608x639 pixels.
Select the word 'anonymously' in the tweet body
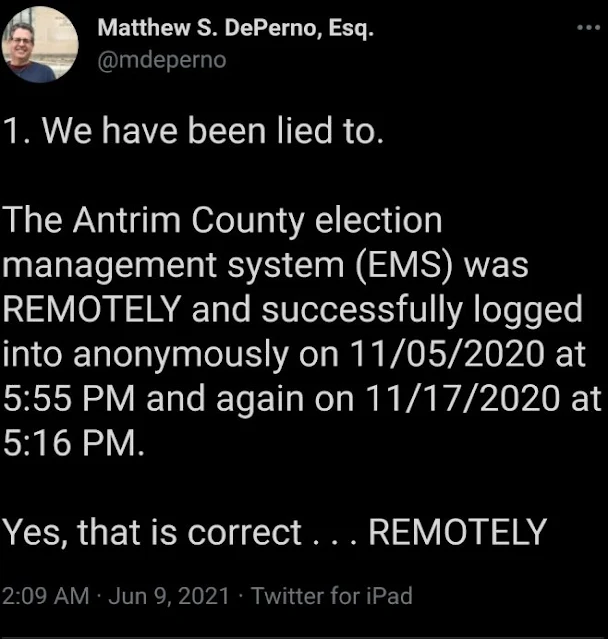coord(181,354)
